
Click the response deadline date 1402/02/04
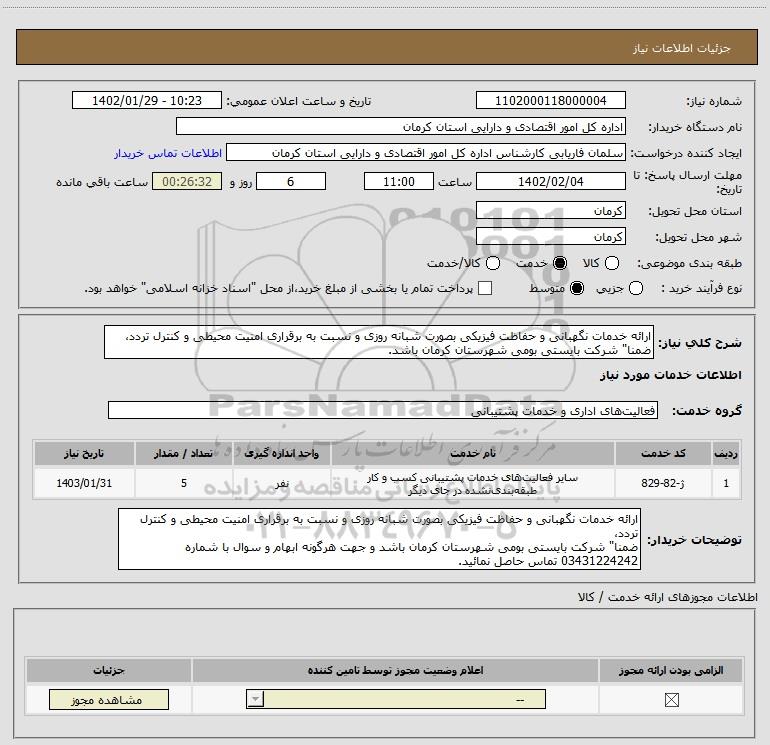pyautogui.click(x=550, y=181)
